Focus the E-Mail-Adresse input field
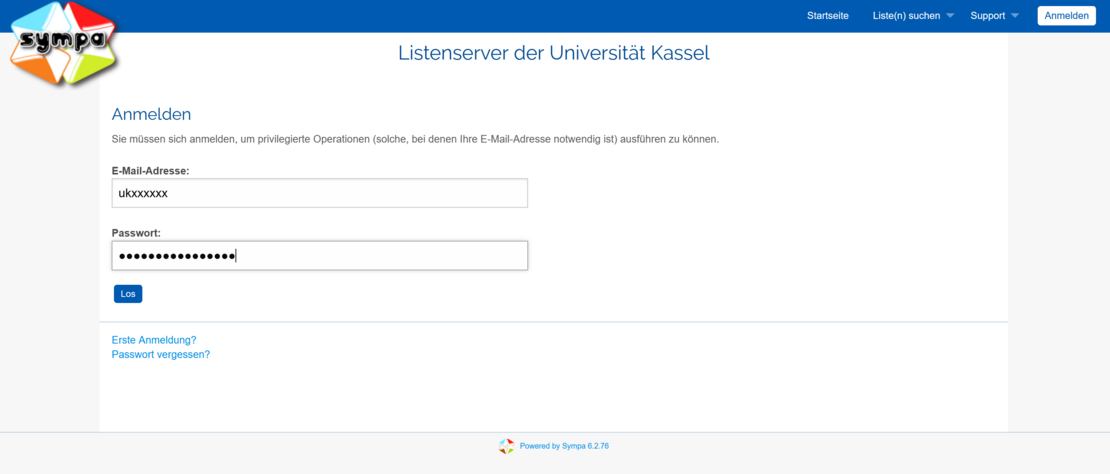 320,193
